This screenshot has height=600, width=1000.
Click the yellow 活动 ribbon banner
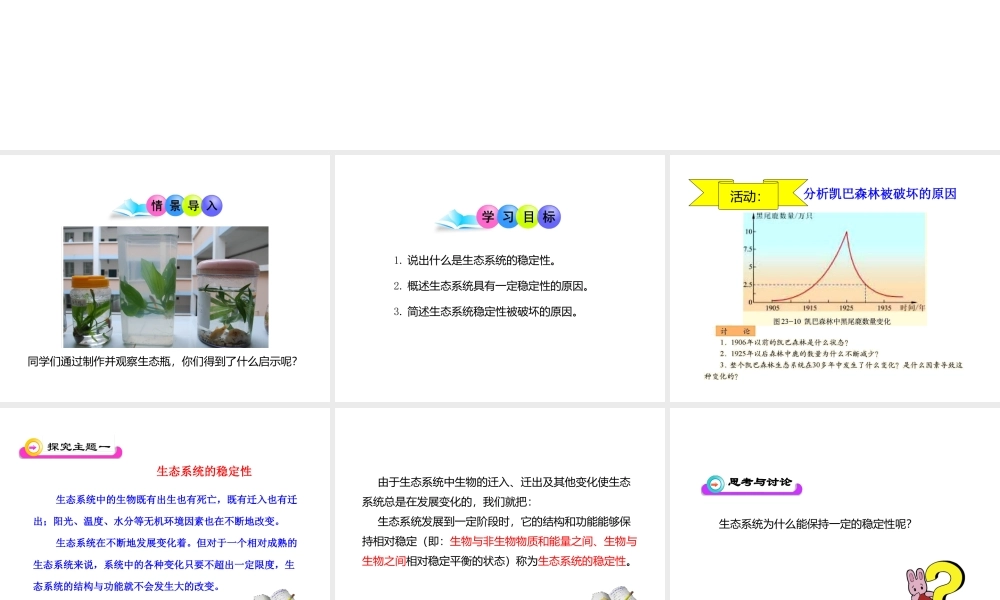tap(747, 194)
